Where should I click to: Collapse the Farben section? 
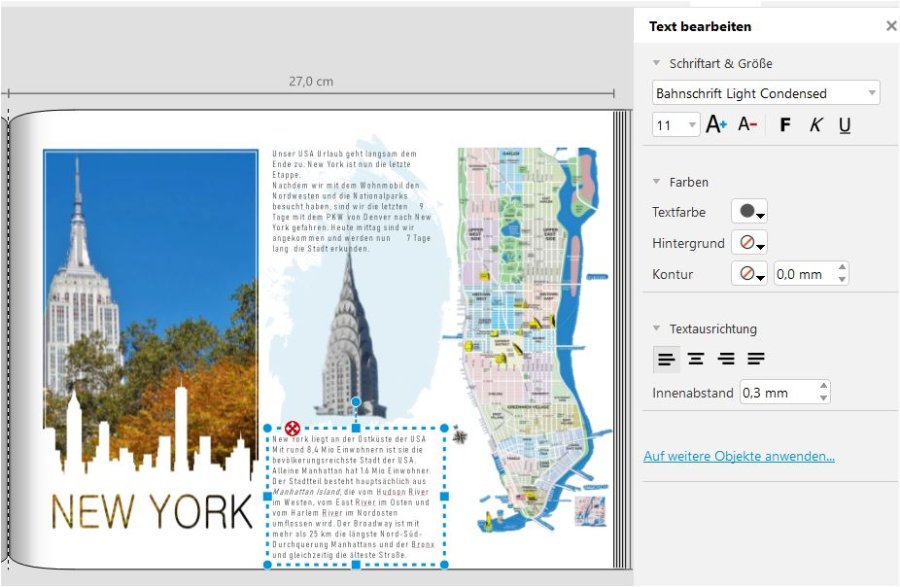[657, 182]
